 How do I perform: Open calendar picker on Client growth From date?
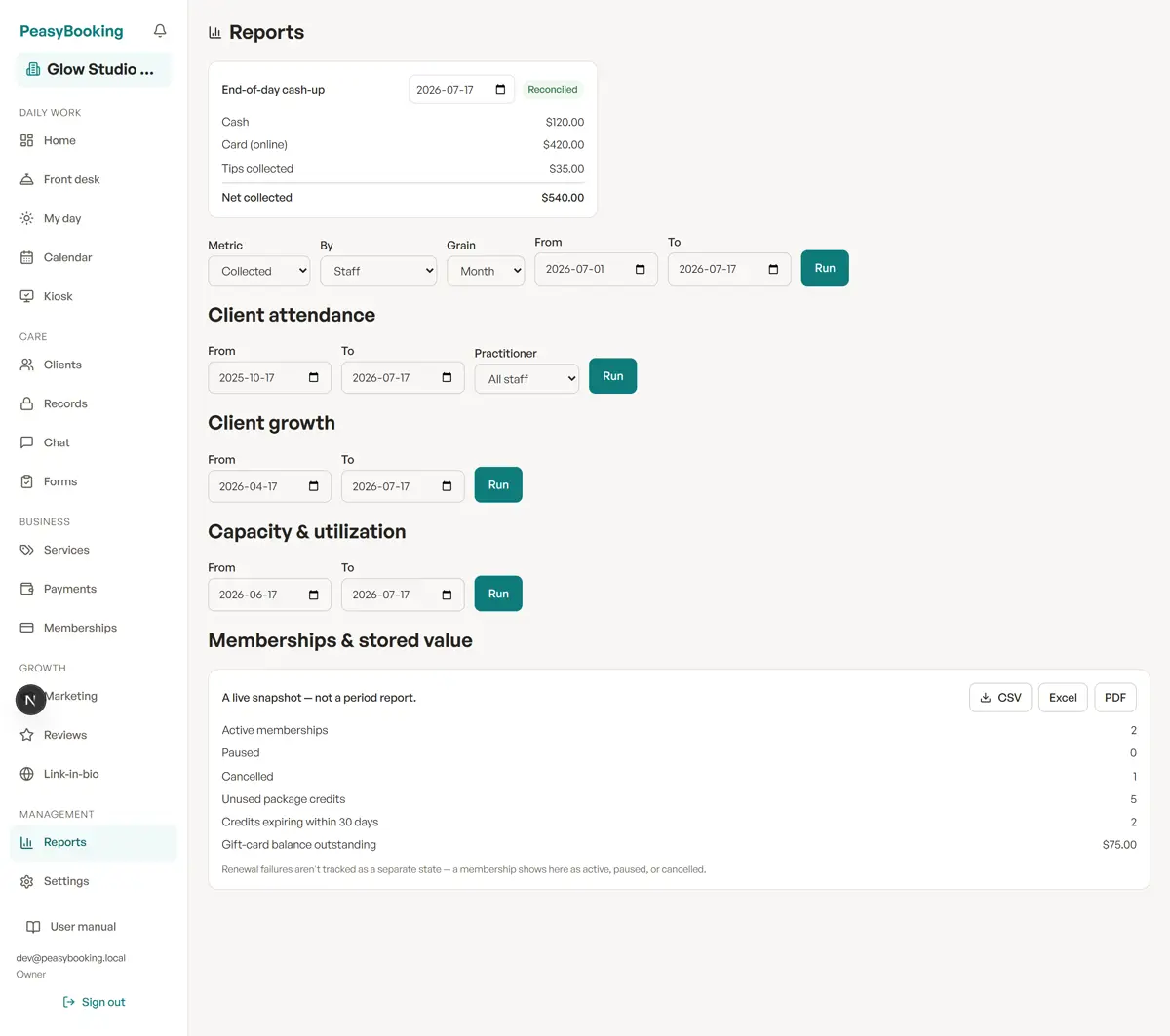pyautogui.click(x=313, y=486)
